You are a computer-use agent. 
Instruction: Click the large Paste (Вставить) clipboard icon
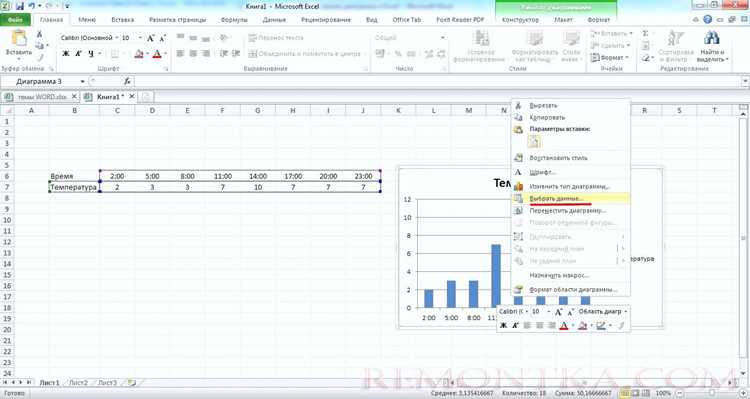pyautogui.click(x=19, y=38)
